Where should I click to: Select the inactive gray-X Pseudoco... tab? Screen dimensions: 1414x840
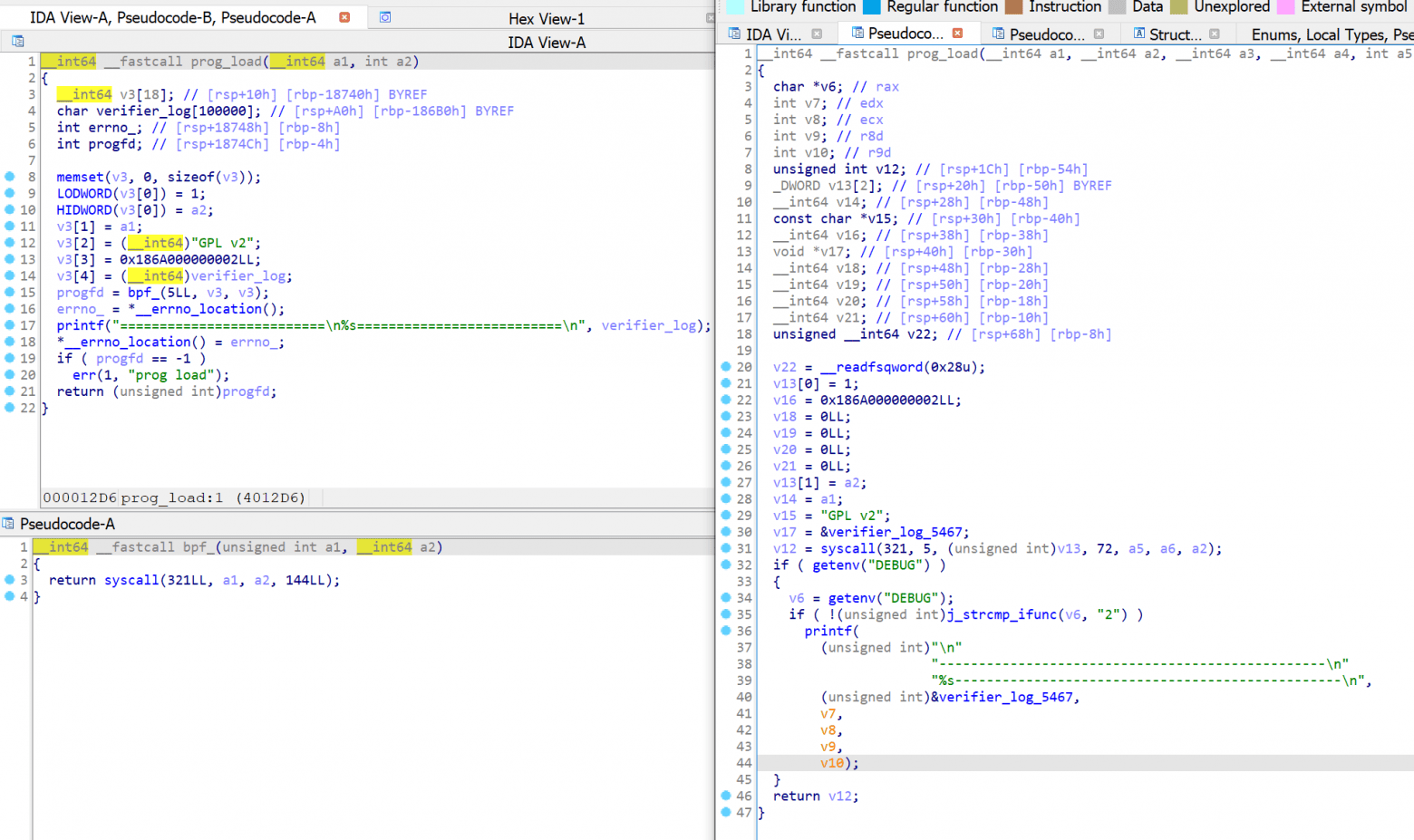pyautogui.click(x=1047, y=34)
